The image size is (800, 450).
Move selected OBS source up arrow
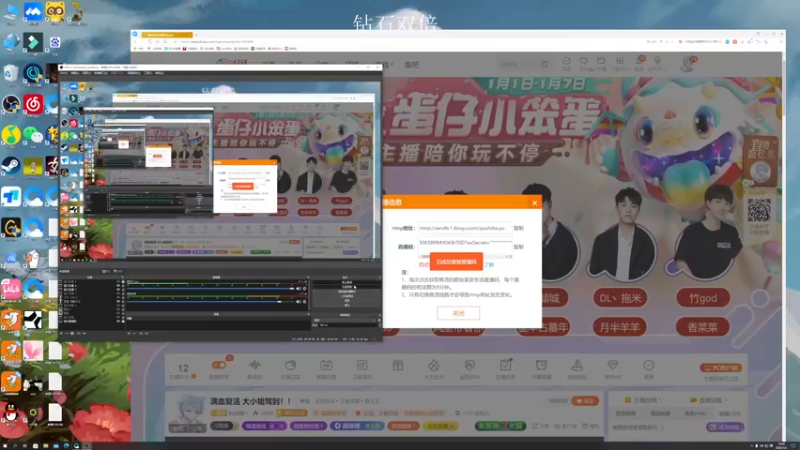[79, 333]
